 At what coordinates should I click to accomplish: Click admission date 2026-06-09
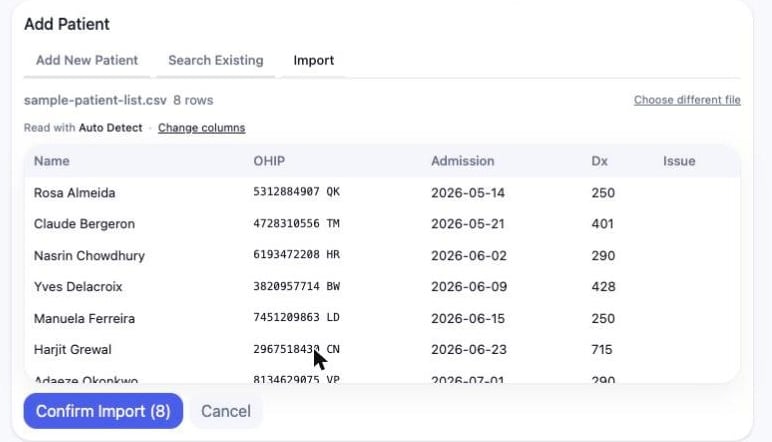click(469, 286)
